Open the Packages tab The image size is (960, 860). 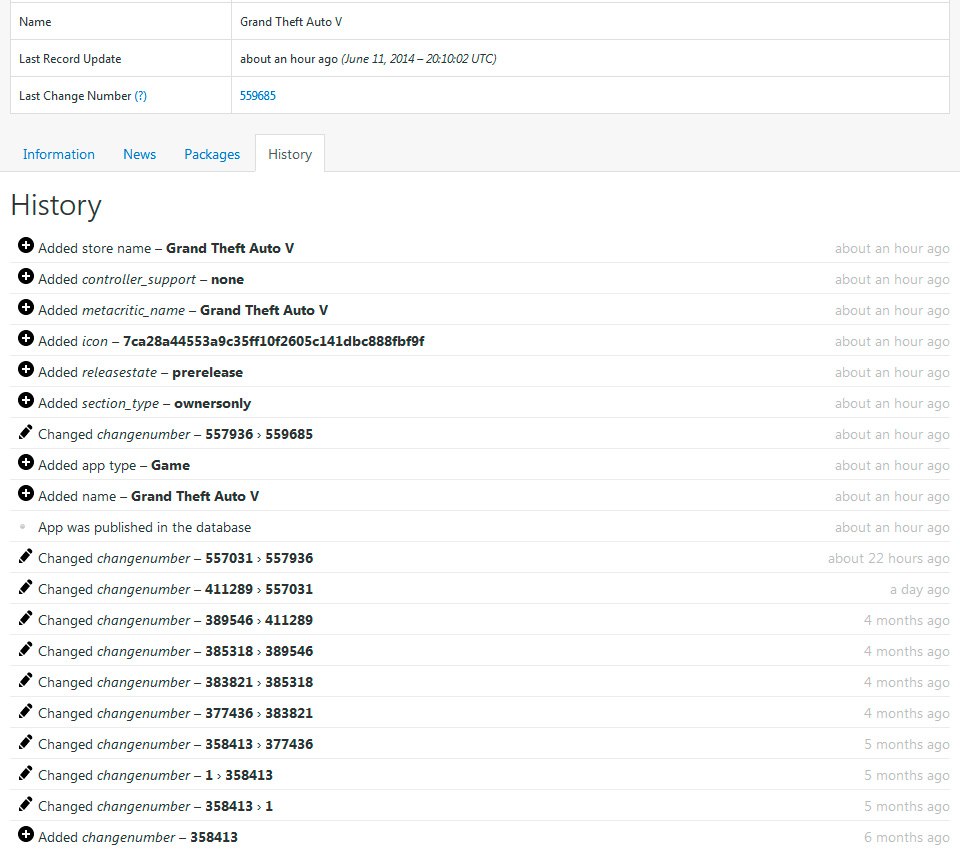point(212,154)
